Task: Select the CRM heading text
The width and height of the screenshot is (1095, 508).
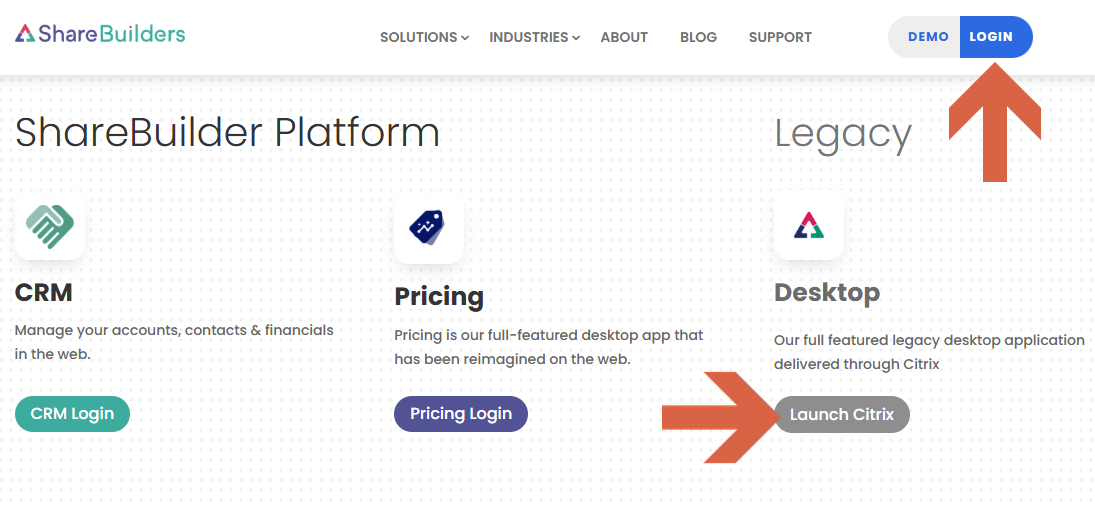Action: coord(44,292)
